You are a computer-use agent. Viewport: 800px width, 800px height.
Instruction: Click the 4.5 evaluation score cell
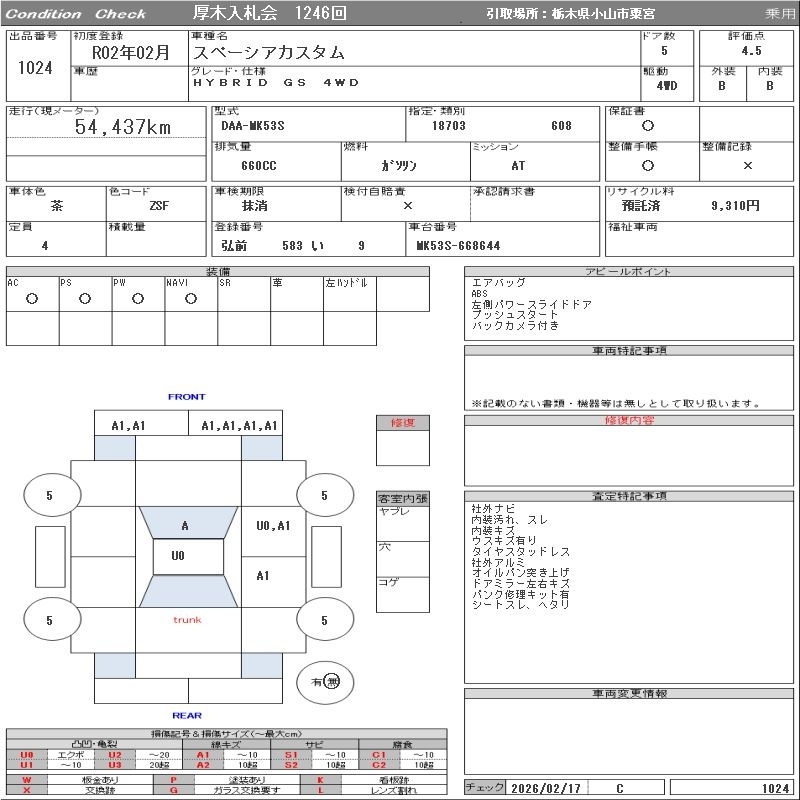coord(751,50)
